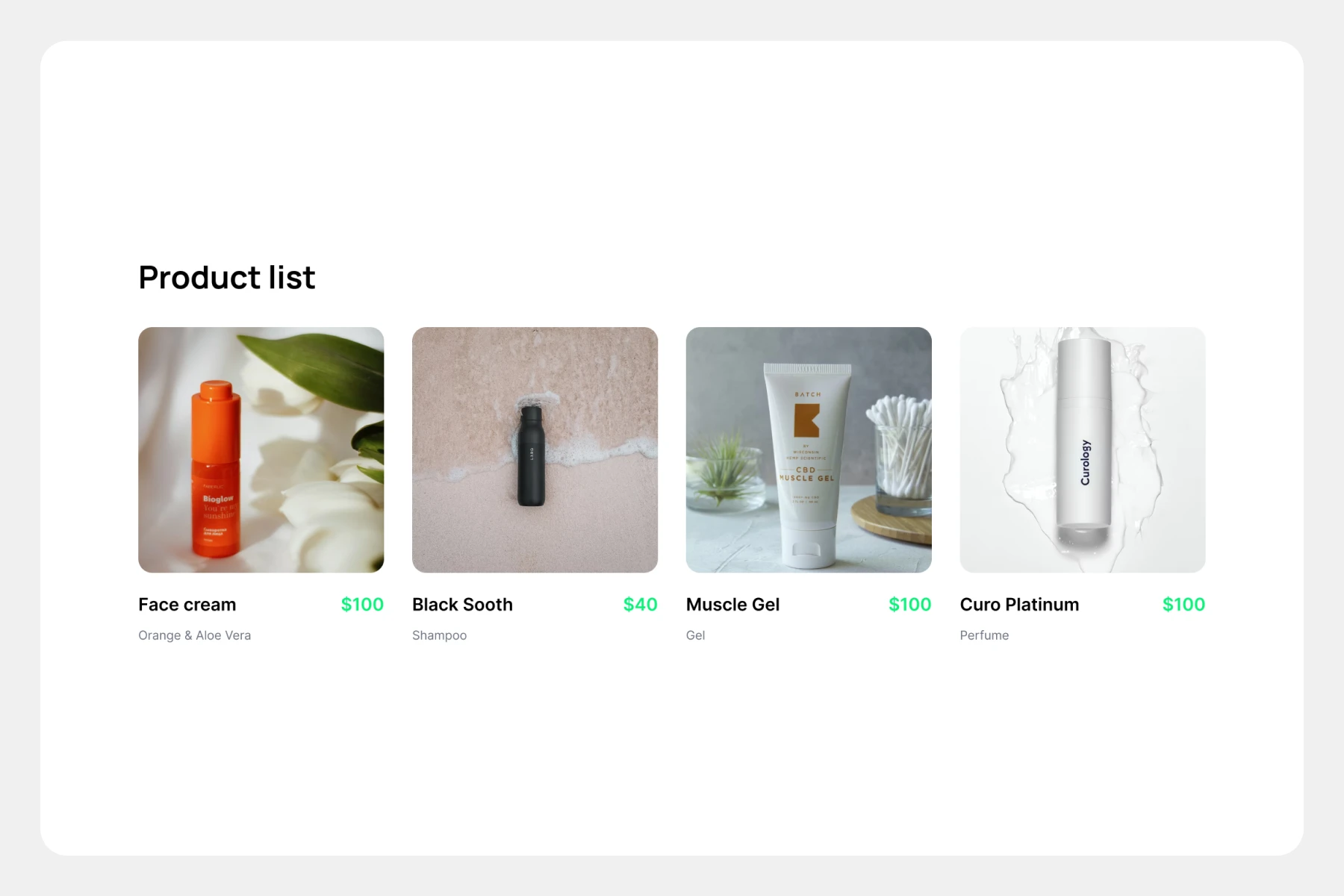
Task: Click the Product list heading
Action: [x=226, y=277]
